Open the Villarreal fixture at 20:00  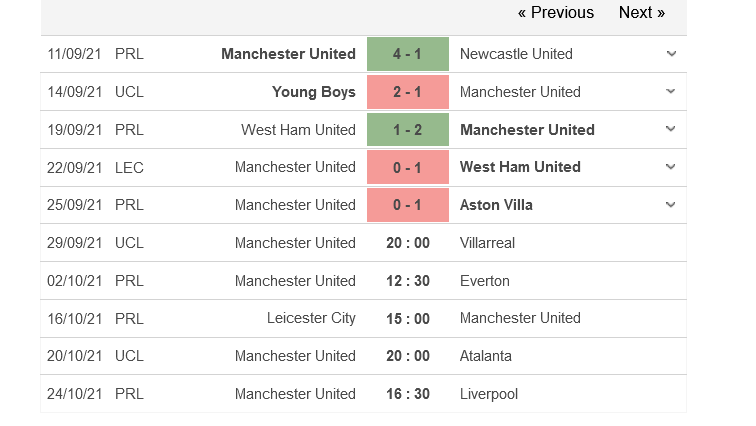(x=364, y=243)
